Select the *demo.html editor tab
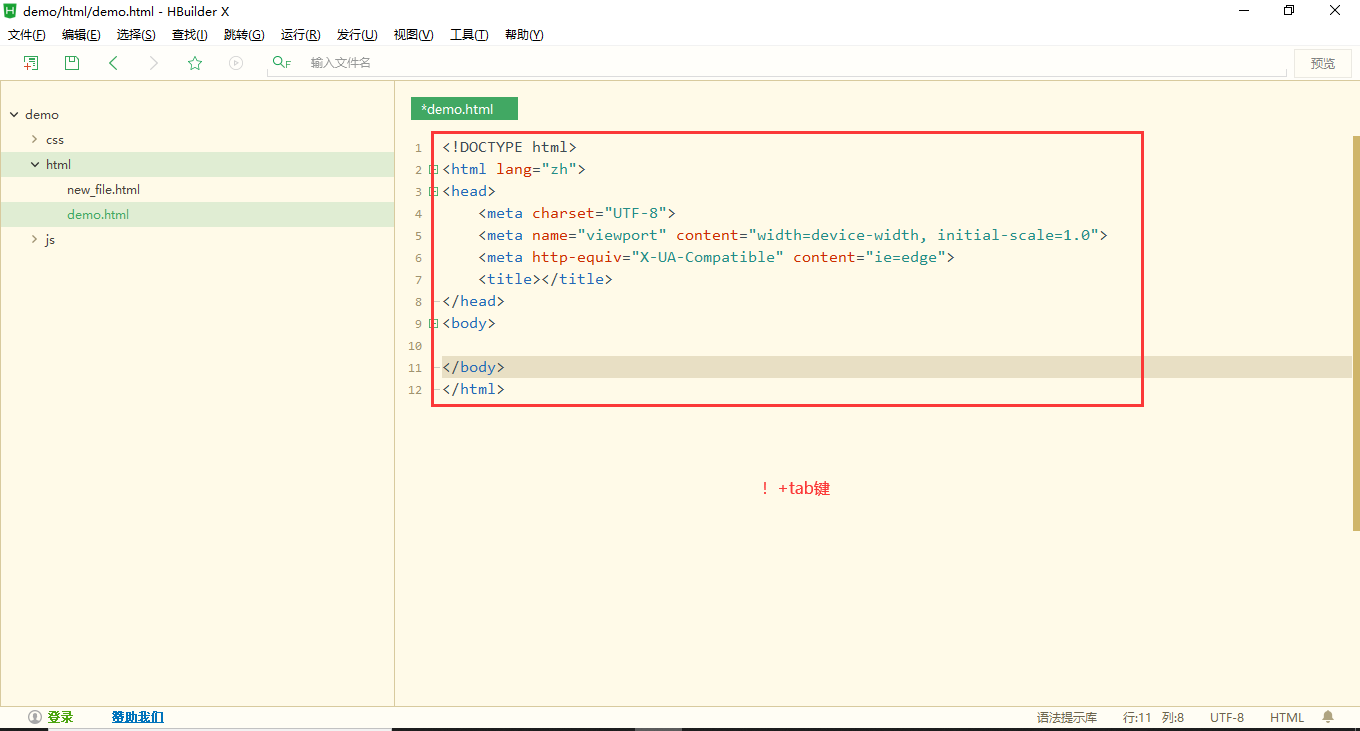The image size is (1360, 731). (464, 109)
